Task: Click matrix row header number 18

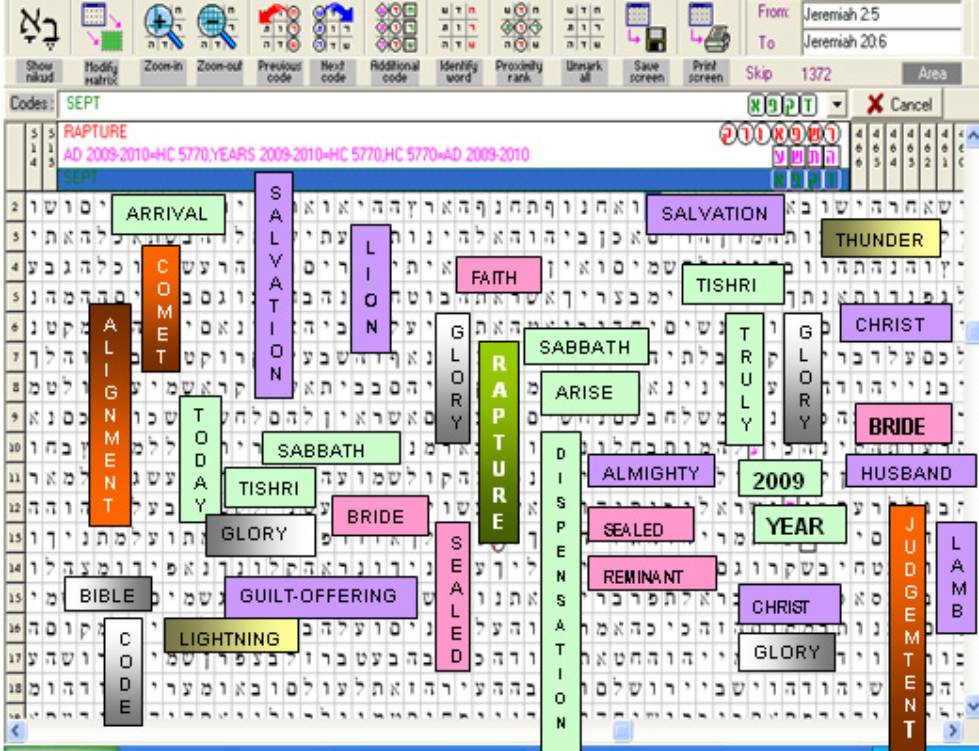Action: tap(14, 688)
